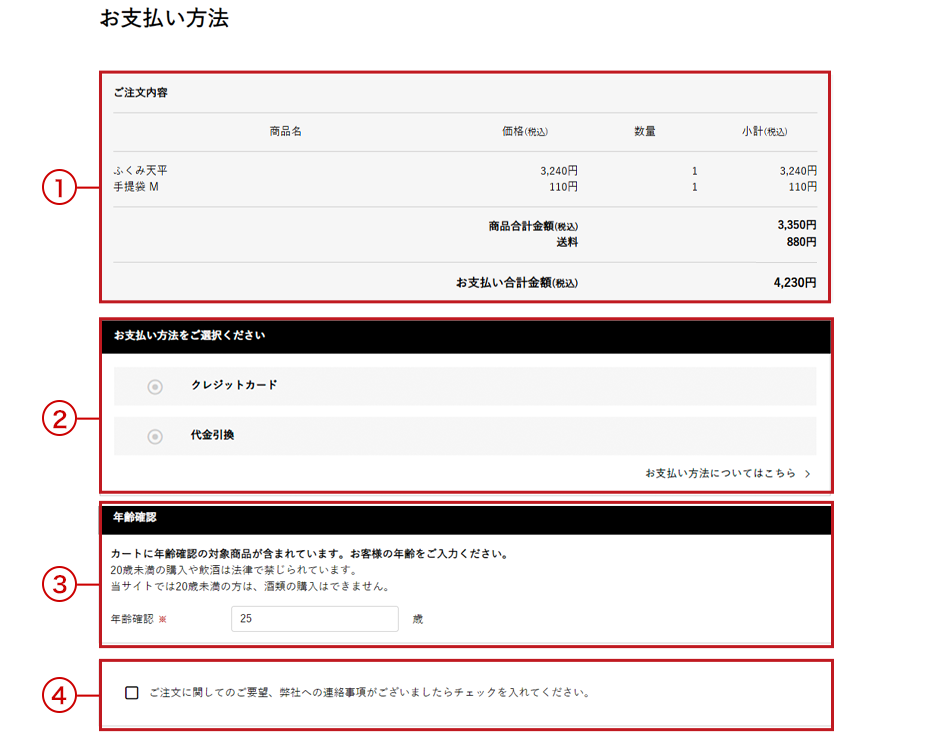
Task: Select the クレジットカード radio button
Action: 155,387
